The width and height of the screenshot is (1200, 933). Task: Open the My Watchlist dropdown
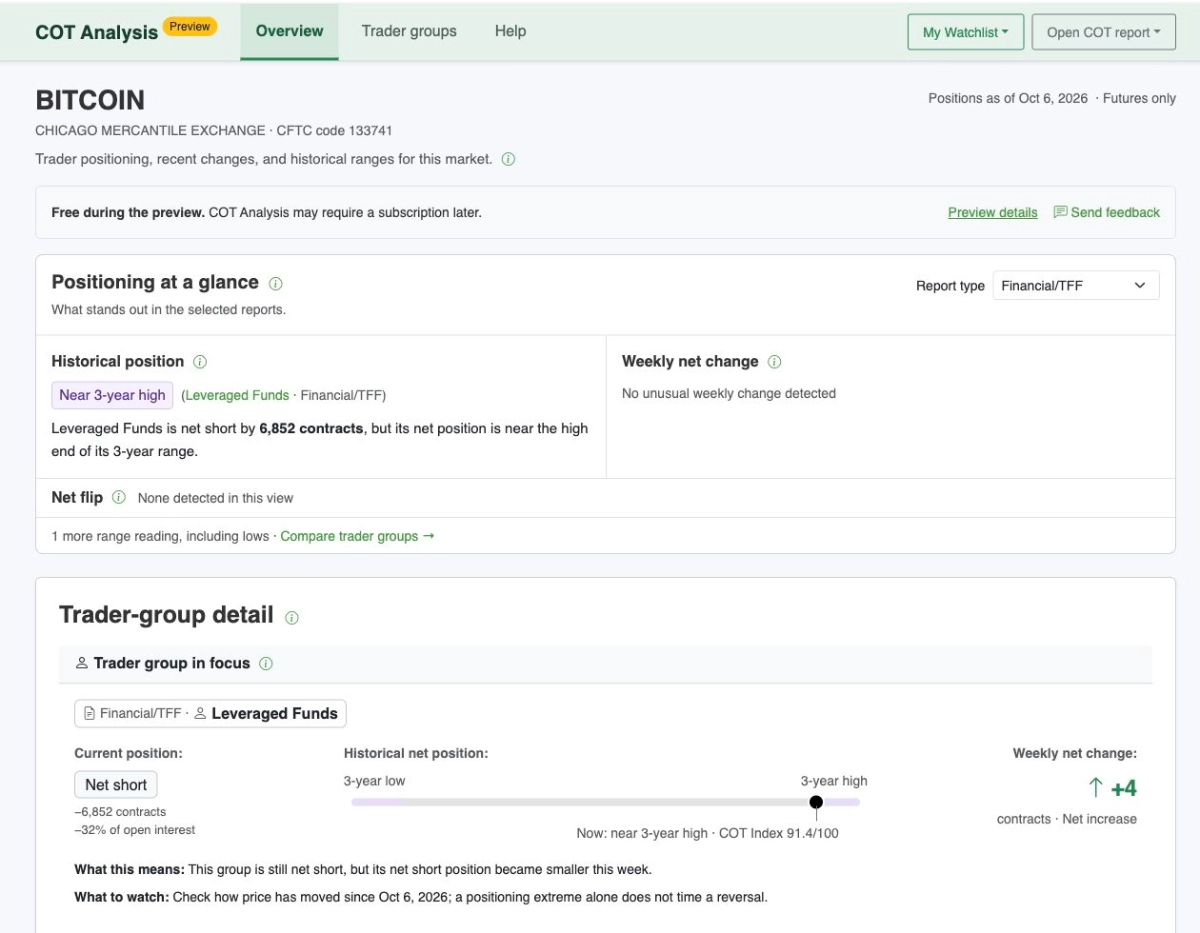pos(965,32)
